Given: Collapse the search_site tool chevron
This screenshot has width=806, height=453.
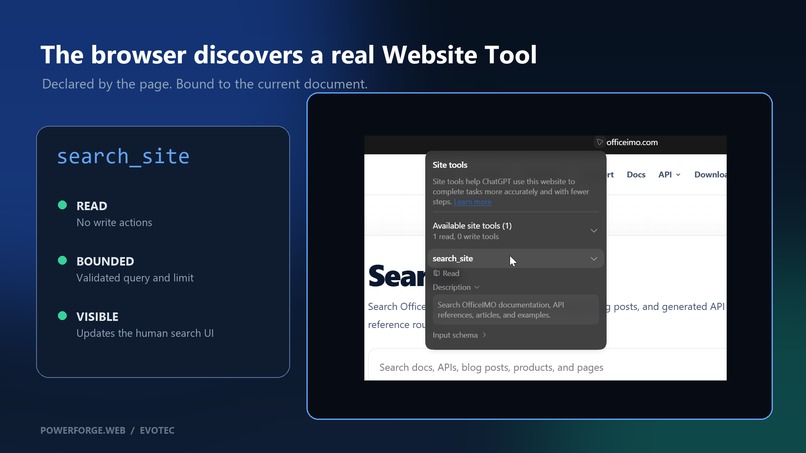Looking at the screenshot, I should click(594, 259).
